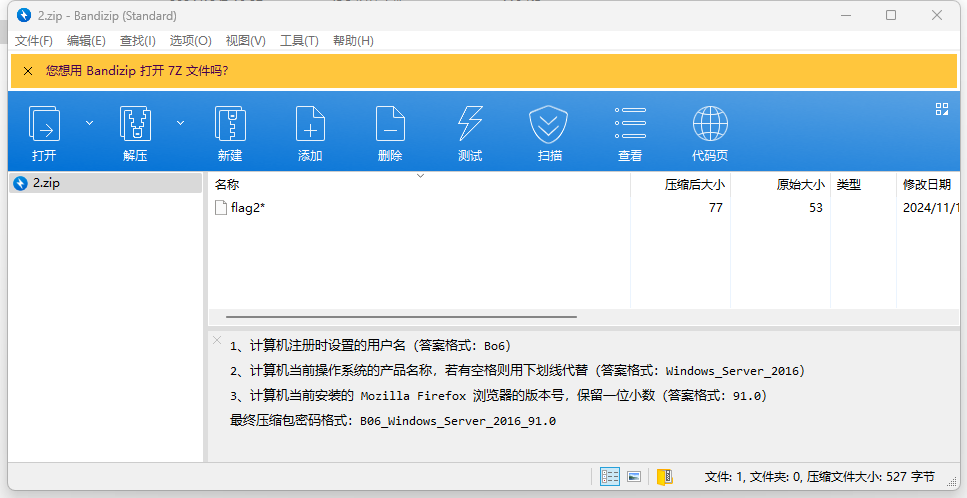Click the original size value 53
Screen dimensions: 967x498
(x=816, y=208)
